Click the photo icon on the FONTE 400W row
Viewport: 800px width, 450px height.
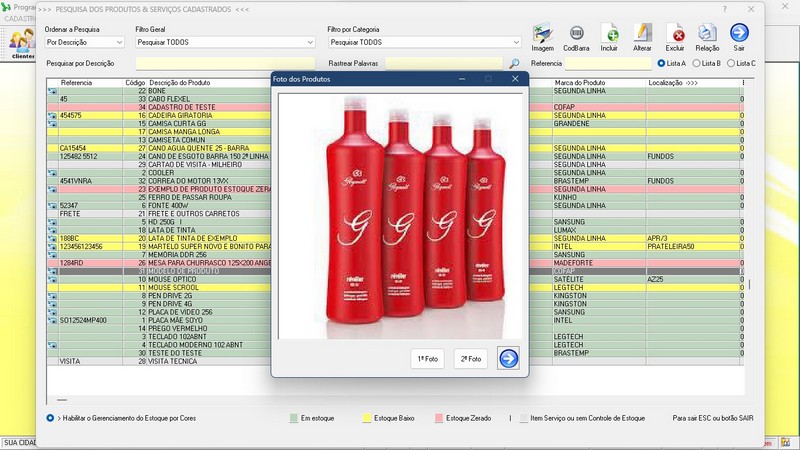(x=52, y=206)
